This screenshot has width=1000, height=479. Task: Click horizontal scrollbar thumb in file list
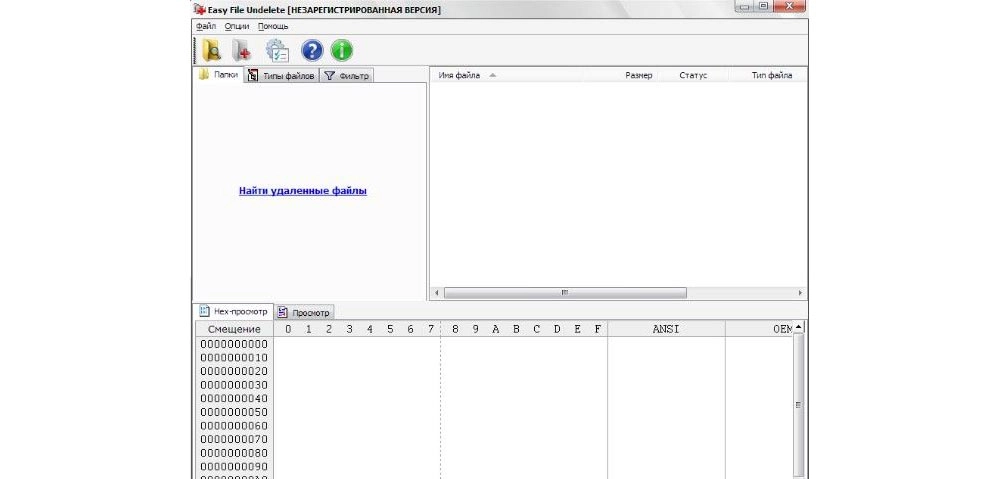click(x=565, y=293)
